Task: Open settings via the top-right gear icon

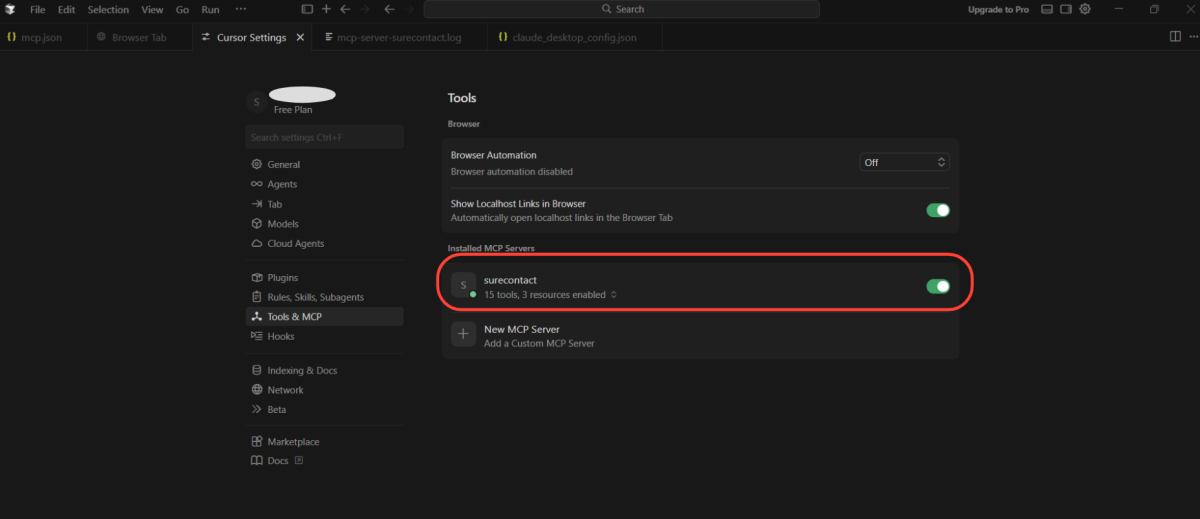Action: point(1085,9)
